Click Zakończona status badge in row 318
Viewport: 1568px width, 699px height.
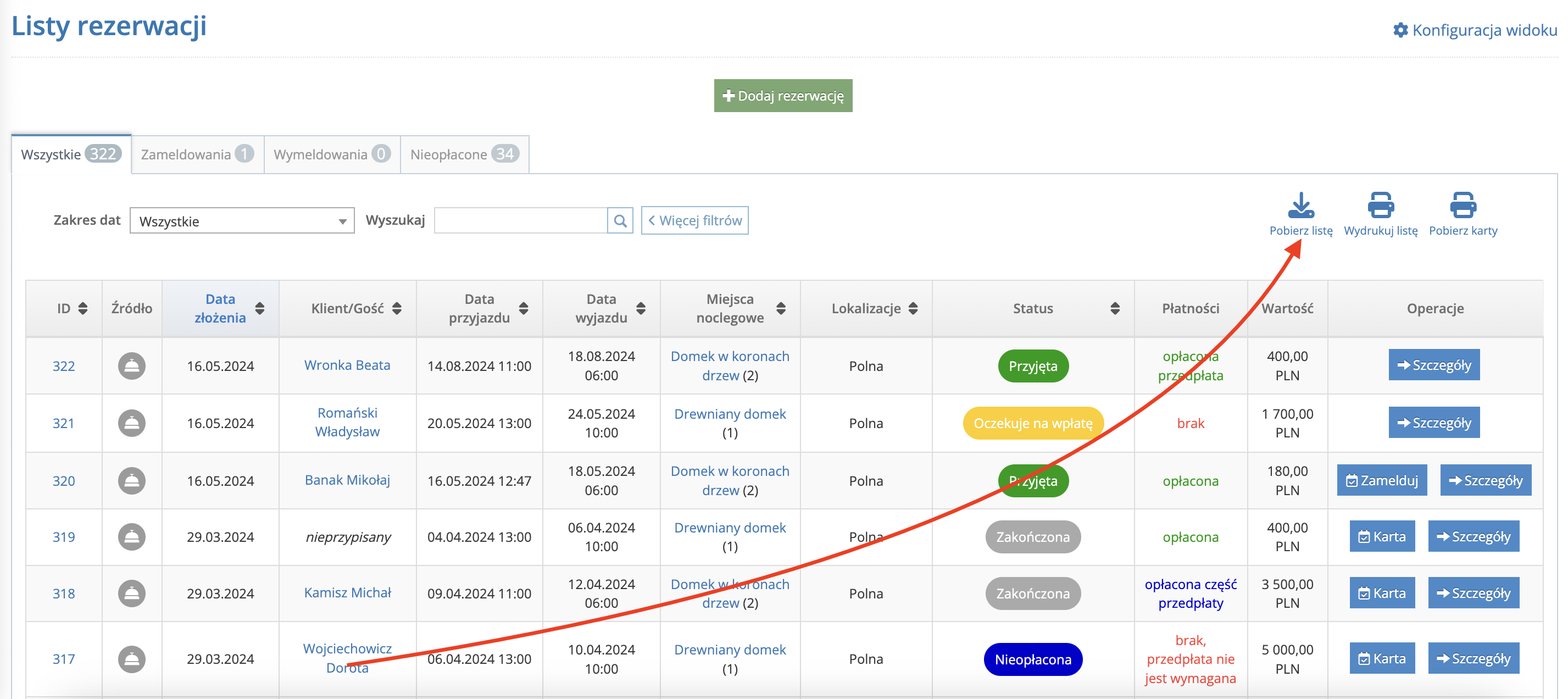(x=1032, y=593)
